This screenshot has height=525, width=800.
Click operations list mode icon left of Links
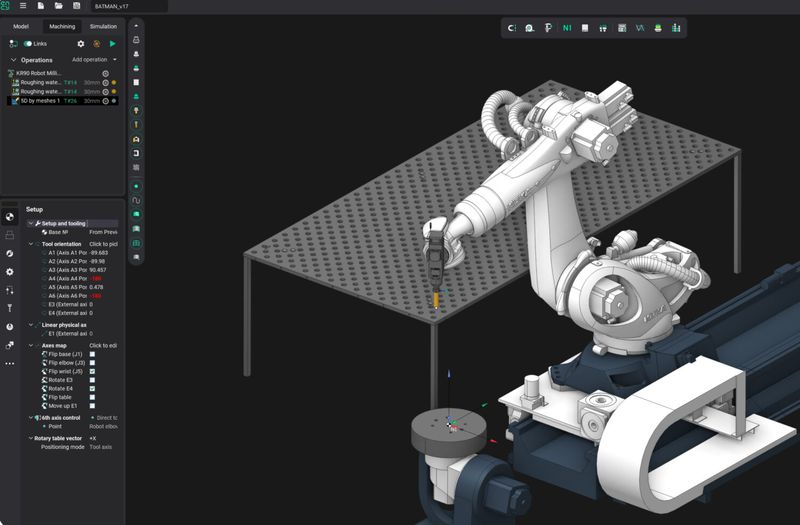coord(13,44)
